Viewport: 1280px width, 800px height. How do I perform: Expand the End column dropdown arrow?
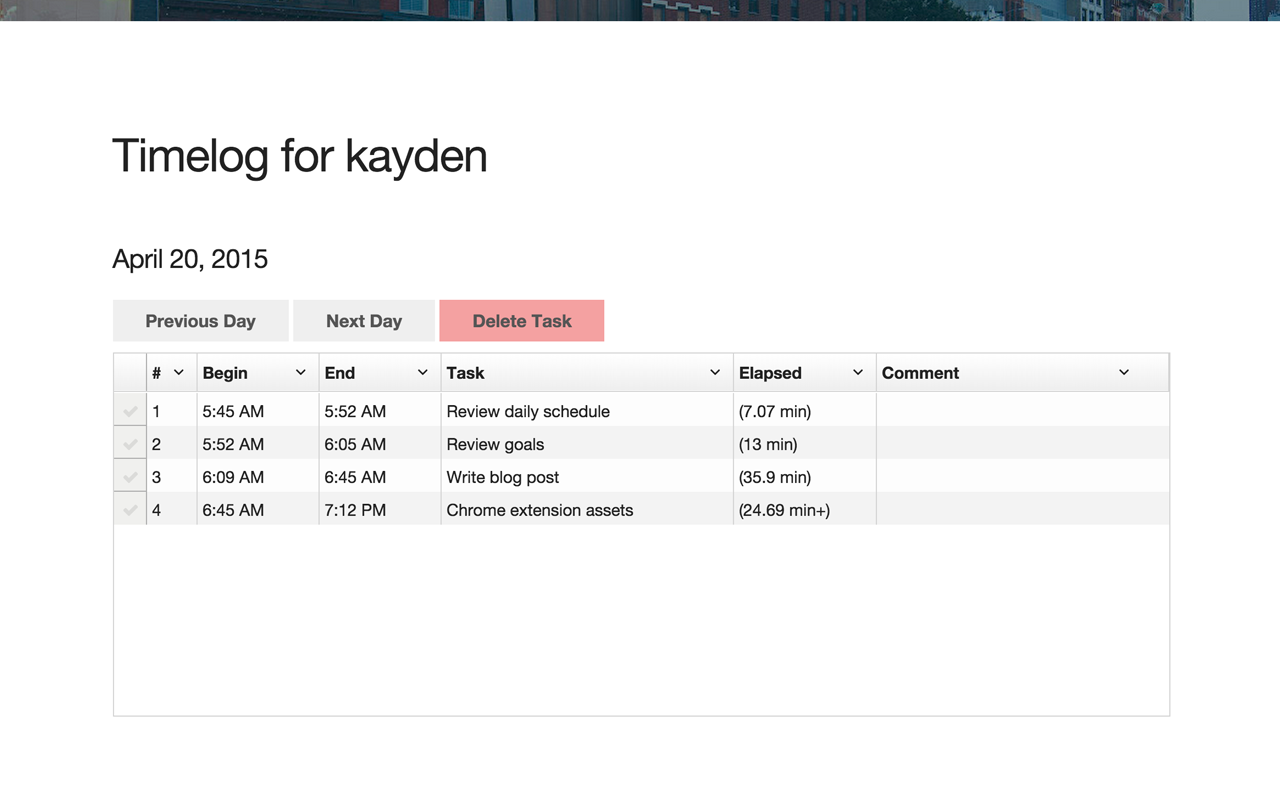422,373
